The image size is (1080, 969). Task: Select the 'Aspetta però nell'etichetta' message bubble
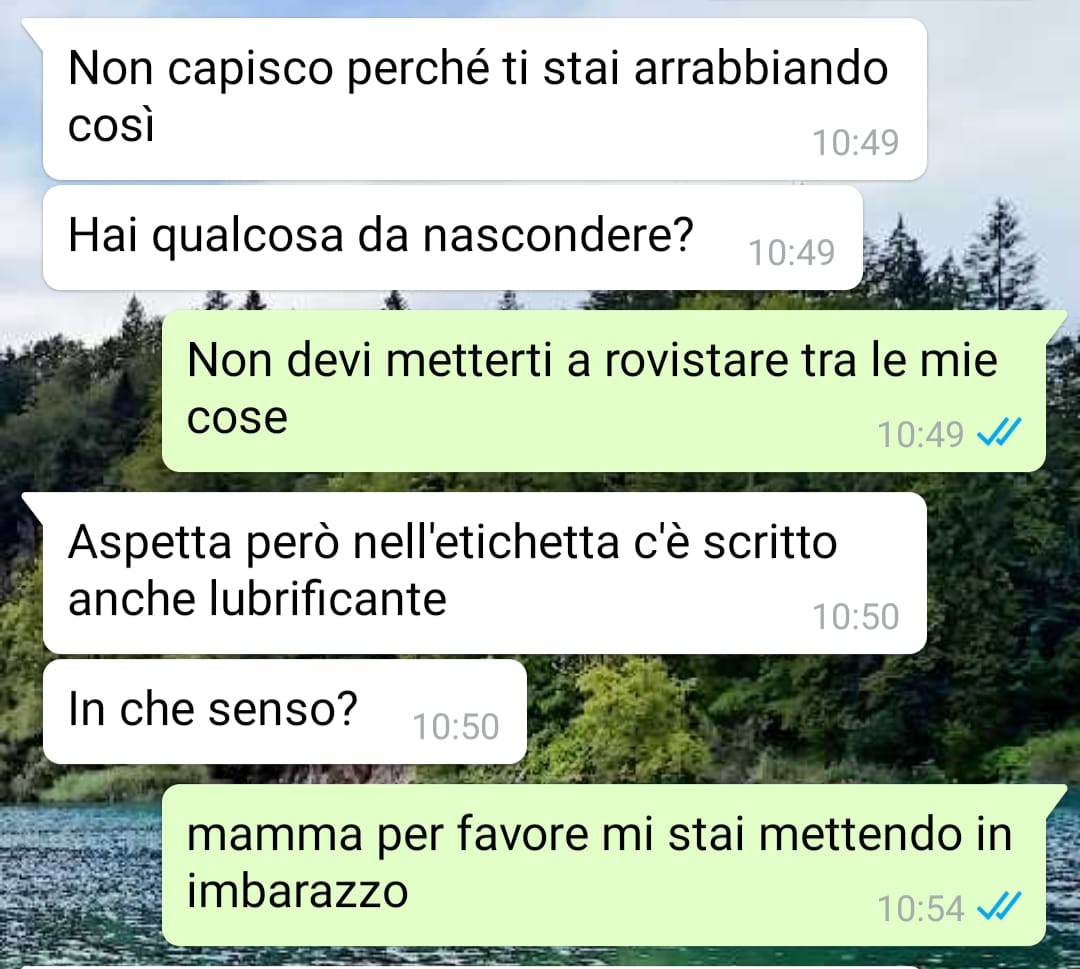tap(484, 572)
